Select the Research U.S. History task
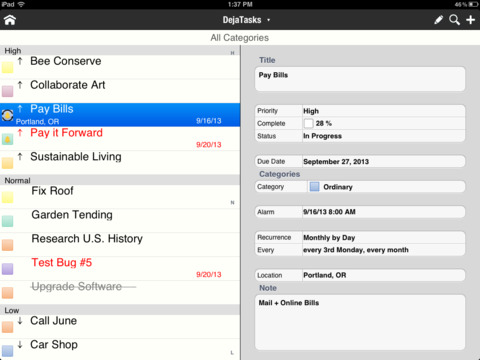Image resolution: width=480 pixels, height=360 pixels. [x=120, y=245]
